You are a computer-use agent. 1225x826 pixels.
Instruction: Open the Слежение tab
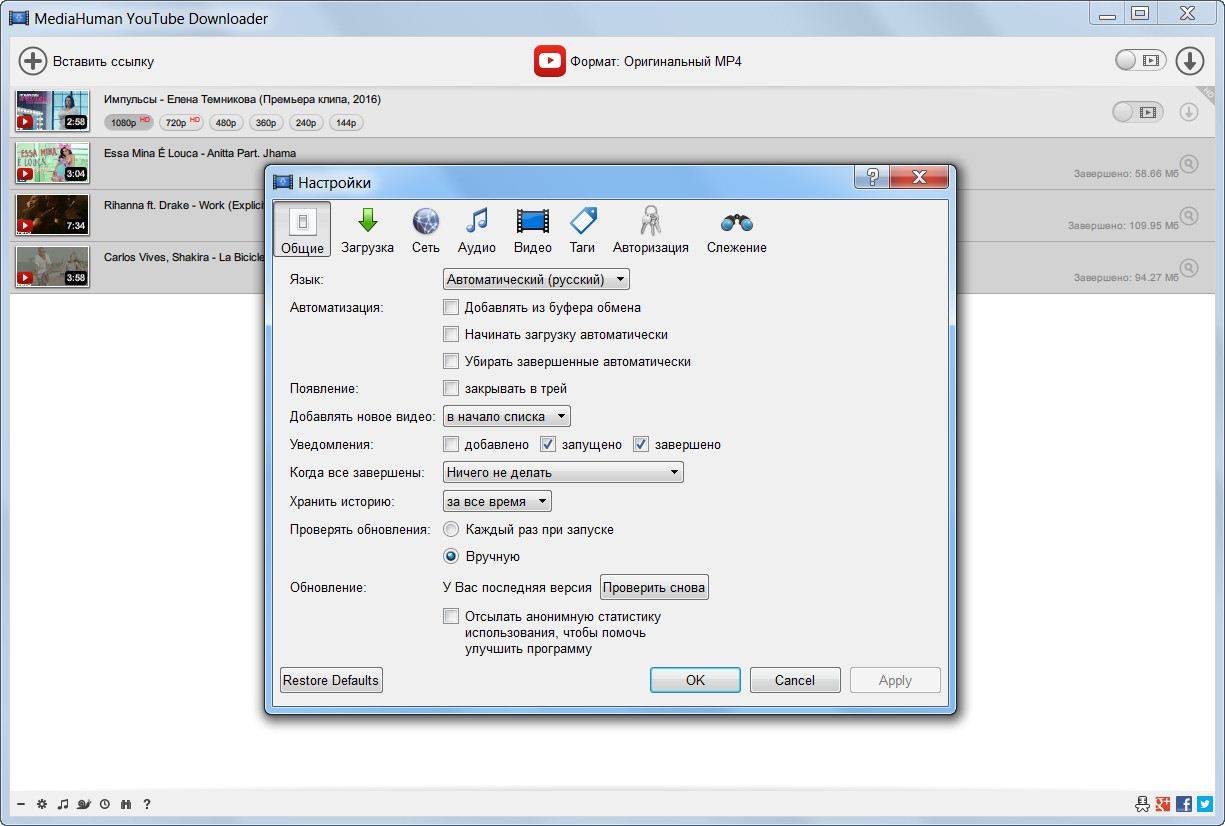[737, 230]
